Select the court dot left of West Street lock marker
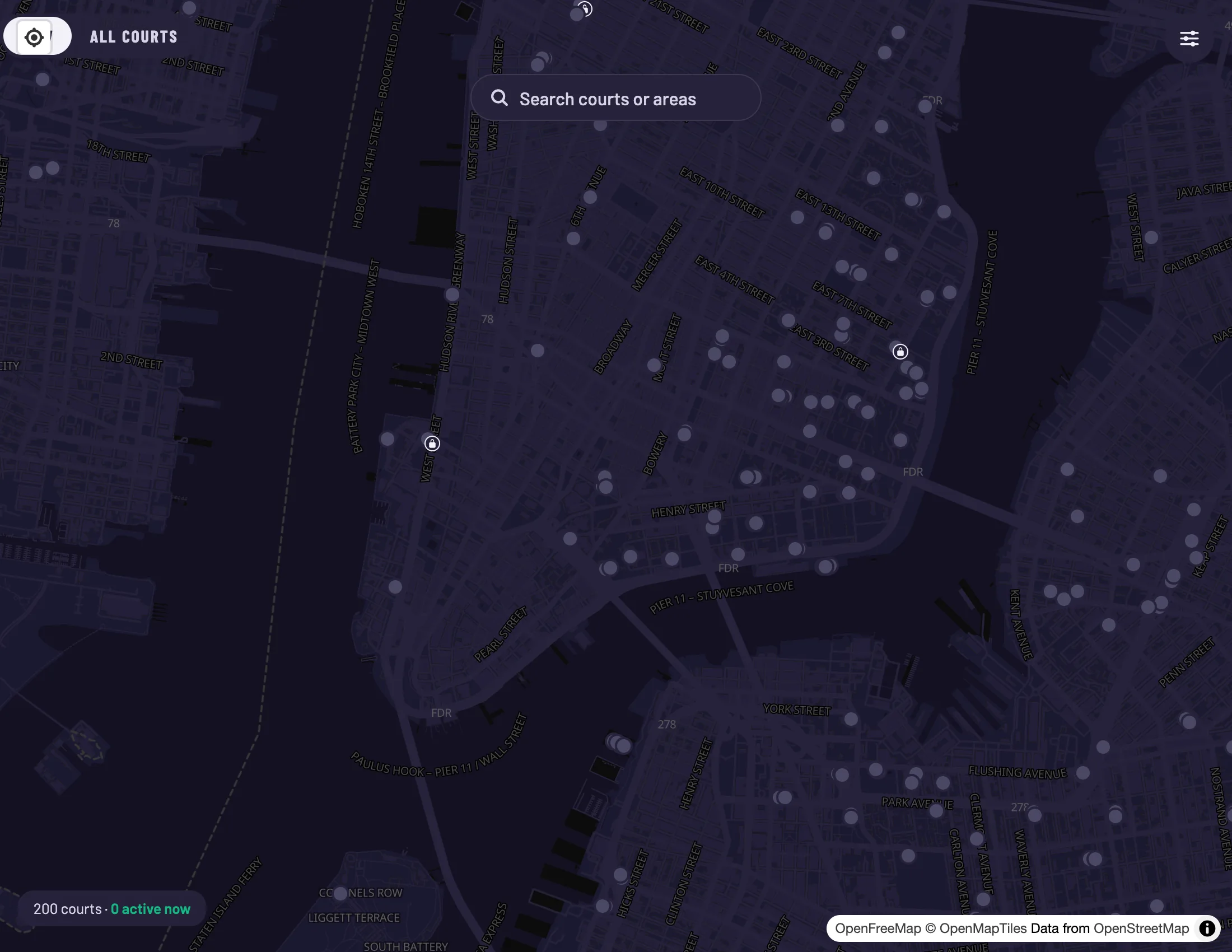1232x952 pixels. (x=387, y=439)
